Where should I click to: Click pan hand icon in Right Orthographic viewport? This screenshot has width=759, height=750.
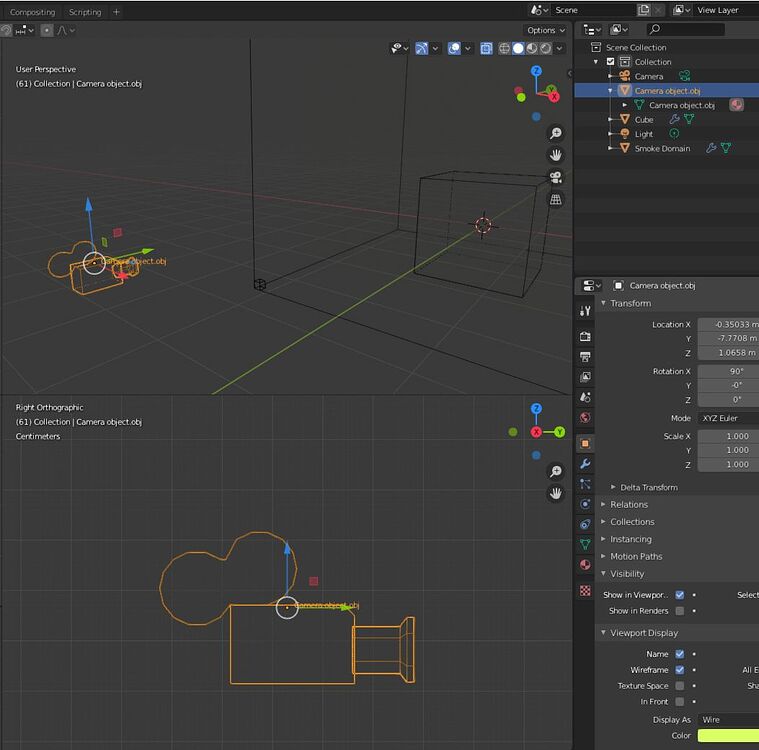[556, 493]
